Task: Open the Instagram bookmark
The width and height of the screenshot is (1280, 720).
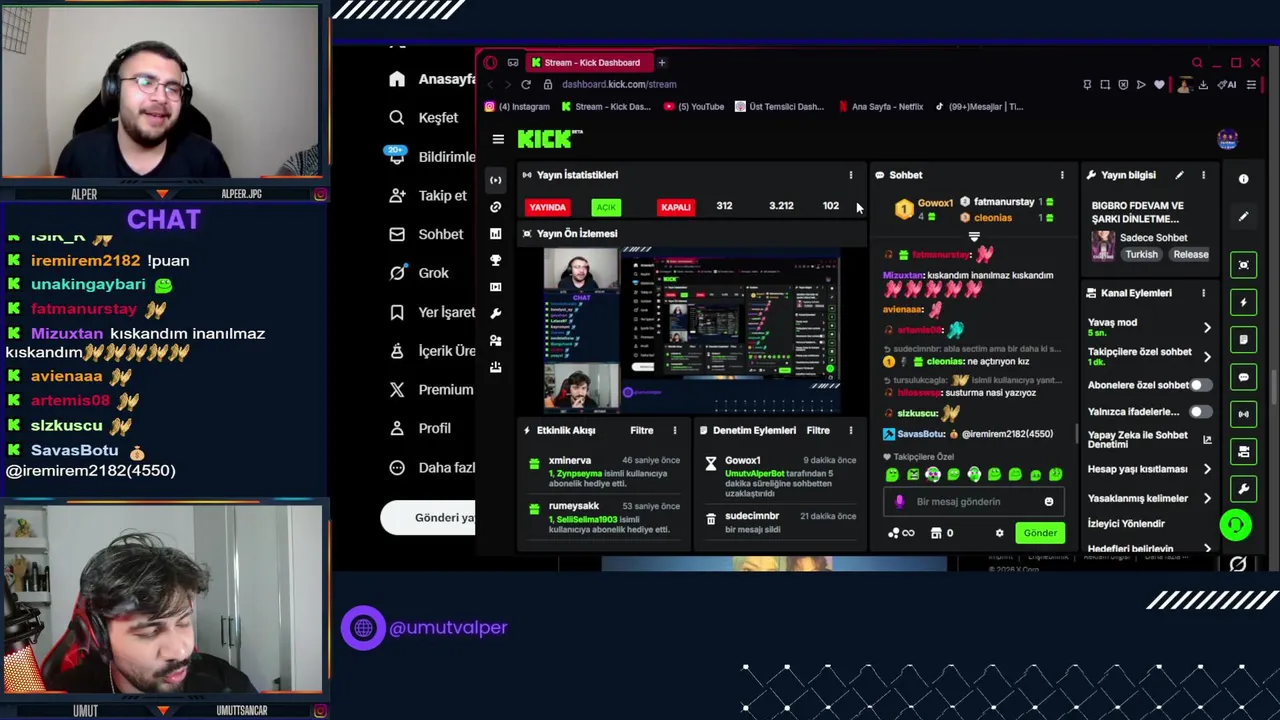Action: 518,107
